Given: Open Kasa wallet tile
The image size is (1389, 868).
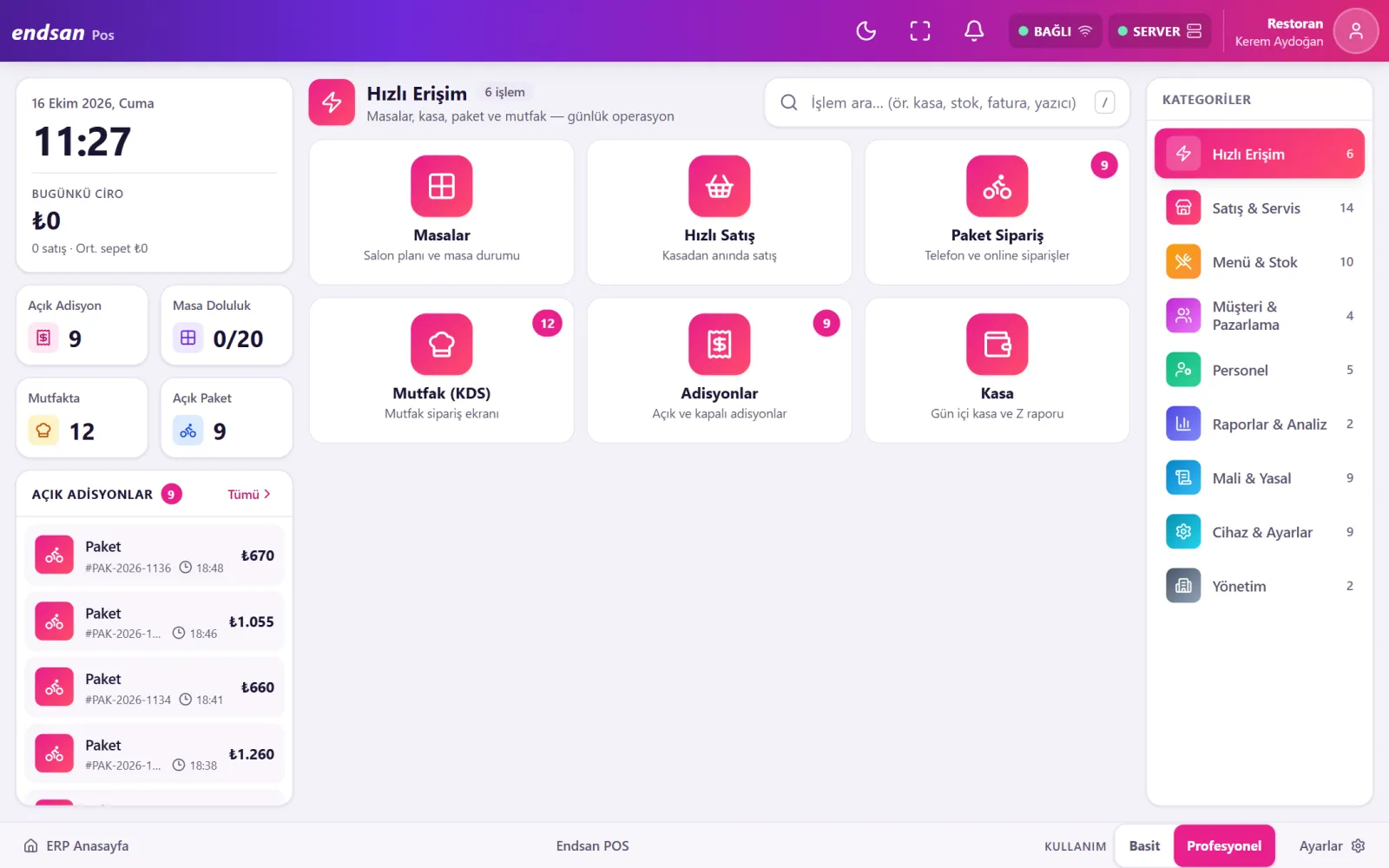Looking at the screenshot, I should [997, 370].
